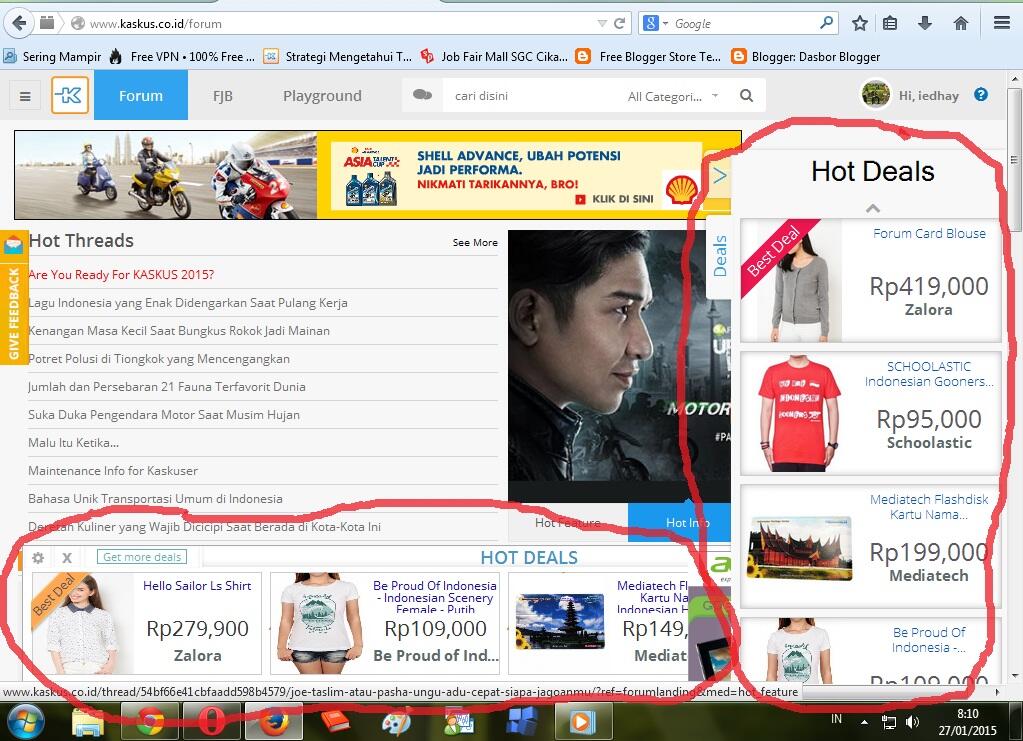Open Opera from the taskbar
The image size is (1023, 741).
click(212, 721)
